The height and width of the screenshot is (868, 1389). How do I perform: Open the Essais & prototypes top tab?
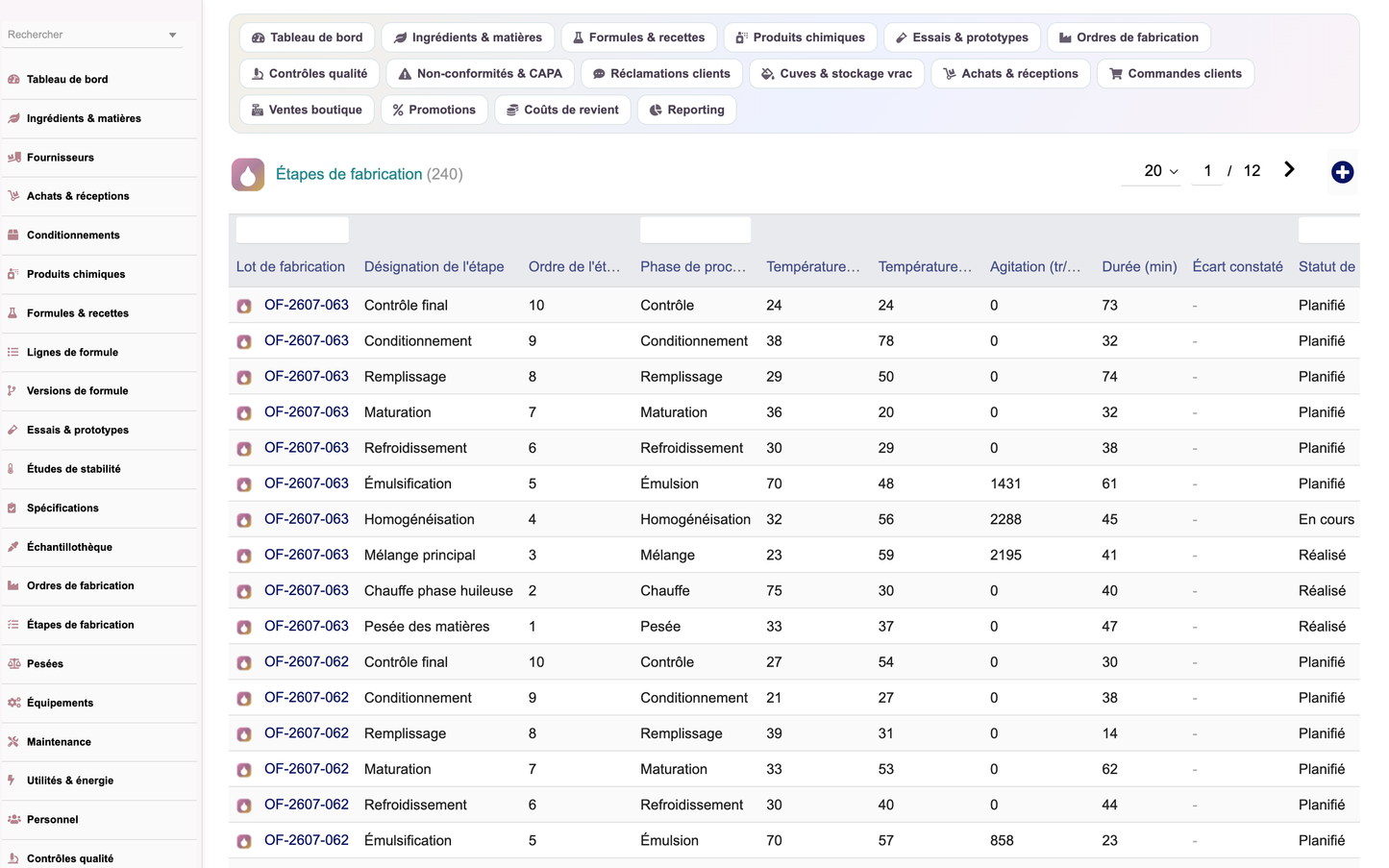(962, 37)
